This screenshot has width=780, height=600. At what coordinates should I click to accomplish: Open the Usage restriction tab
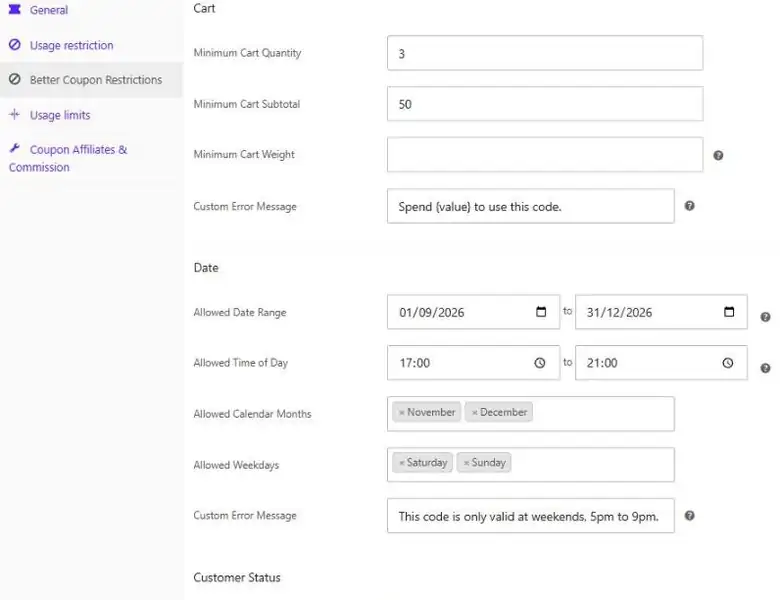[71, 45]
